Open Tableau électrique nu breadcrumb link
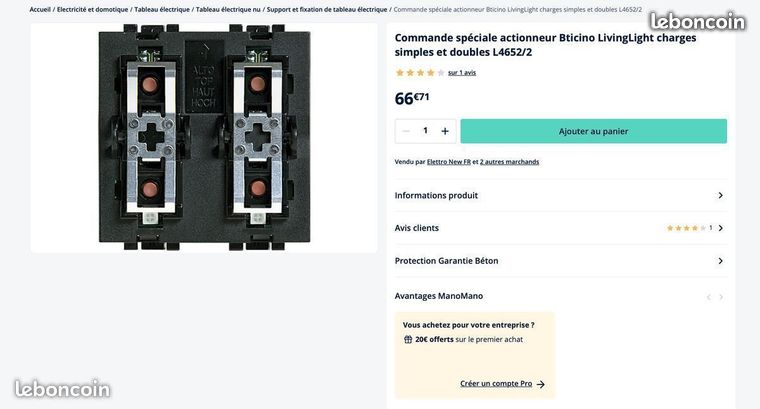 (228, 9)
